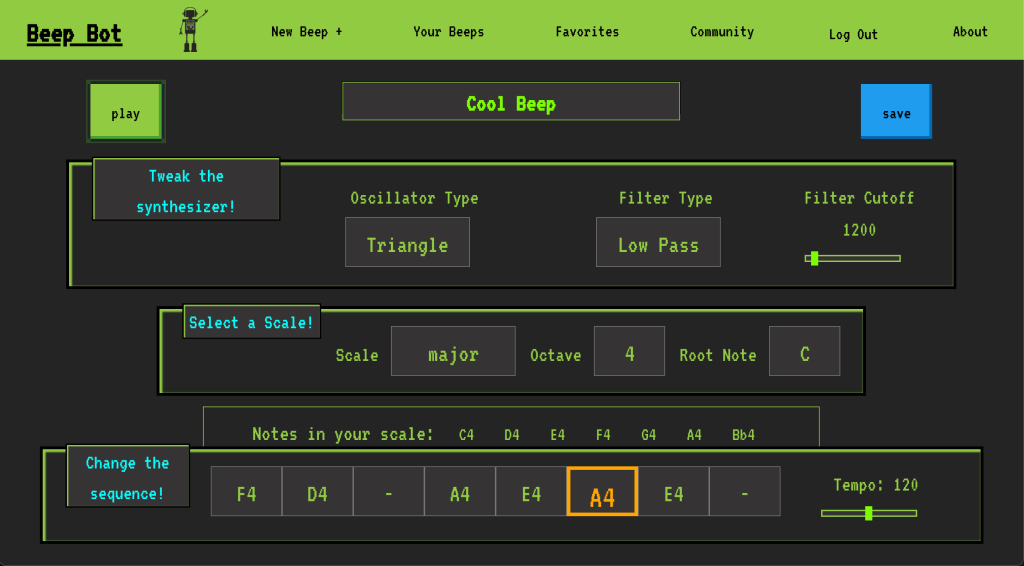
Task: Open the About page
Action: (970, 32)
